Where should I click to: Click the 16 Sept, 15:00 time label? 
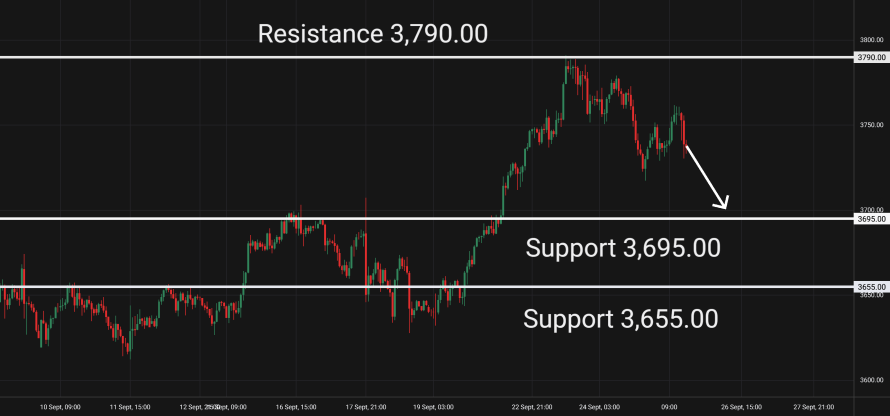pos(295,406)
